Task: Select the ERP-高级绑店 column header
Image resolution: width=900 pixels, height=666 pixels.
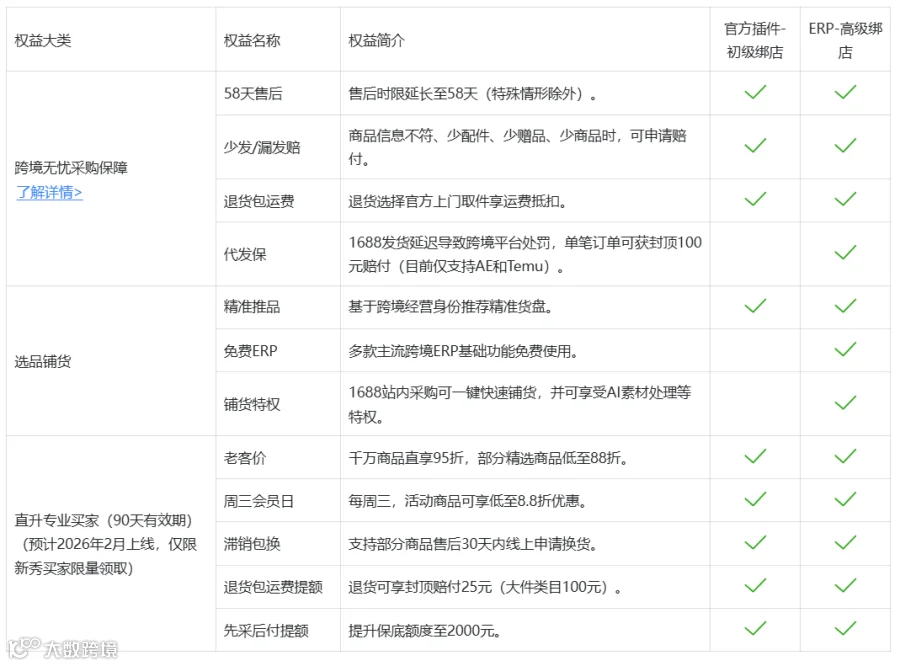Action: tap(845, 40)
